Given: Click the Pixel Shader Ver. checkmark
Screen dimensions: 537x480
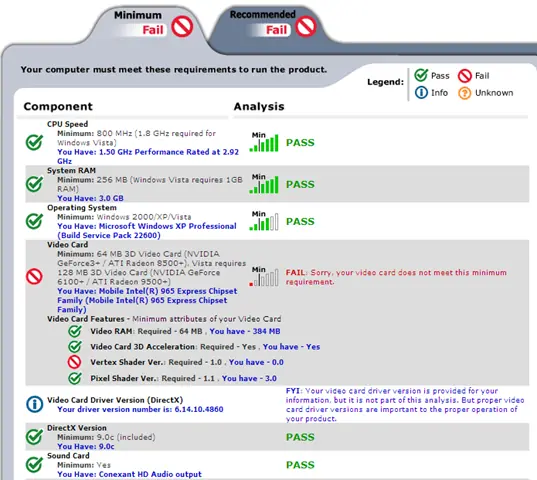Looking at the screenshot, I should coord(74,378).
